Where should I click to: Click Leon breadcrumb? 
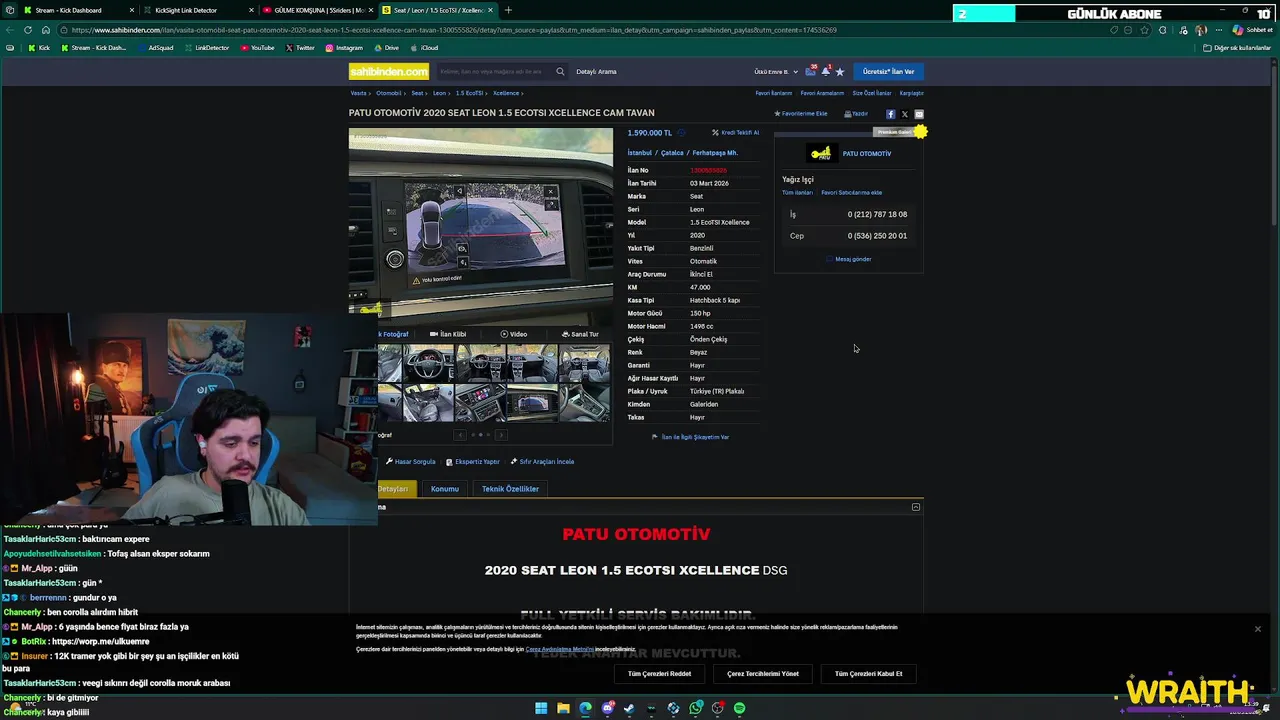click(439, 93)
